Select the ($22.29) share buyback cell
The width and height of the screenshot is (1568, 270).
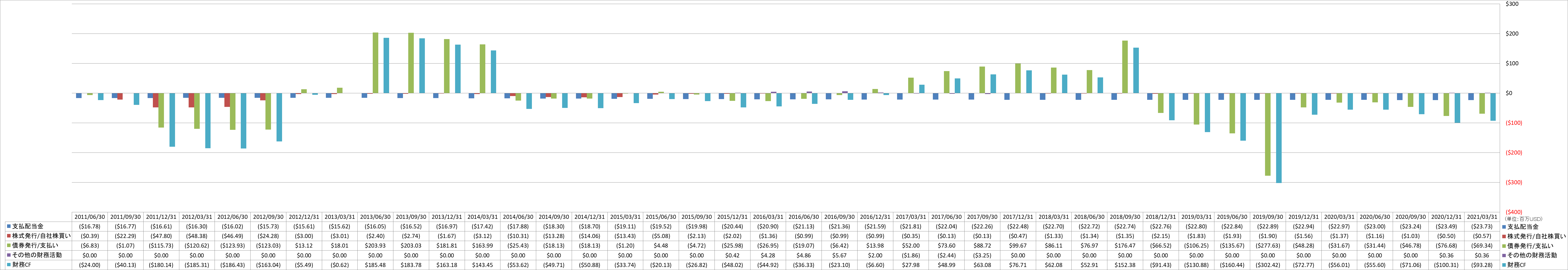tap(126, 236)
